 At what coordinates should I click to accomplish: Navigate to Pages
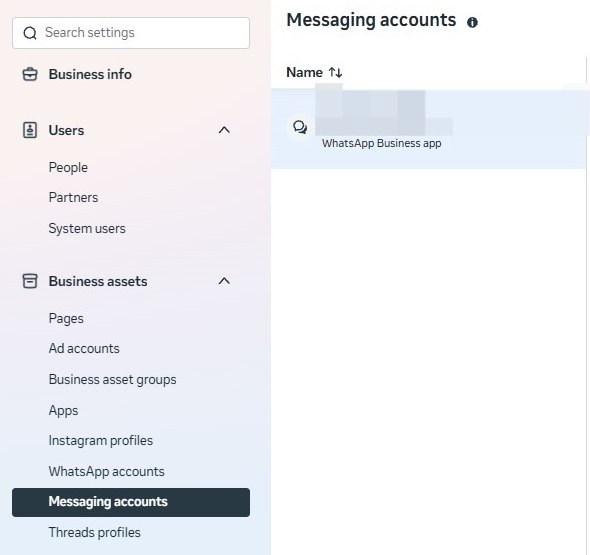pyautogui.click(x=66, y=319)
